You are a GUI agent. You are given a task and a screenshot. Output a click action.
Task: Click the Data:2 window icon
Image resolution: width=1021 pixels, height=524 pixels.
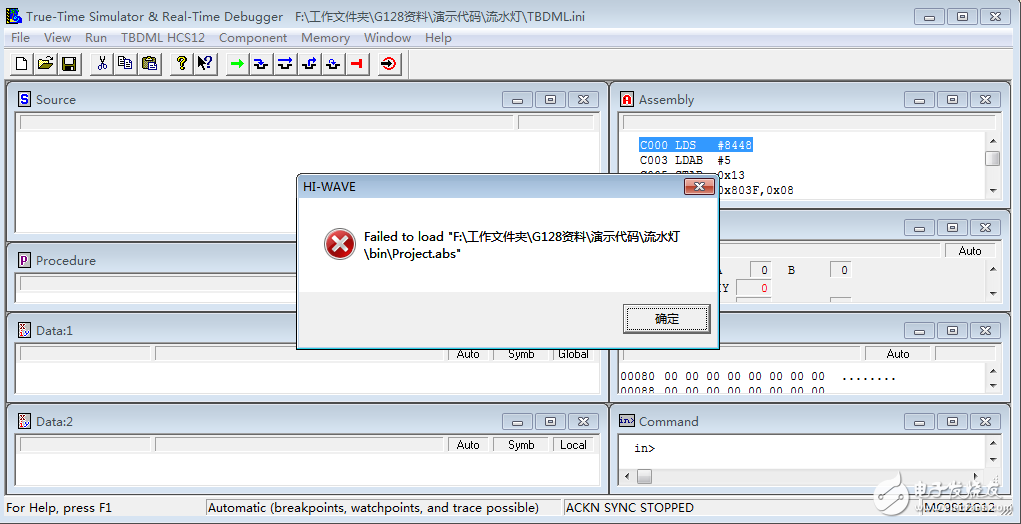click(x=24, y=421)
